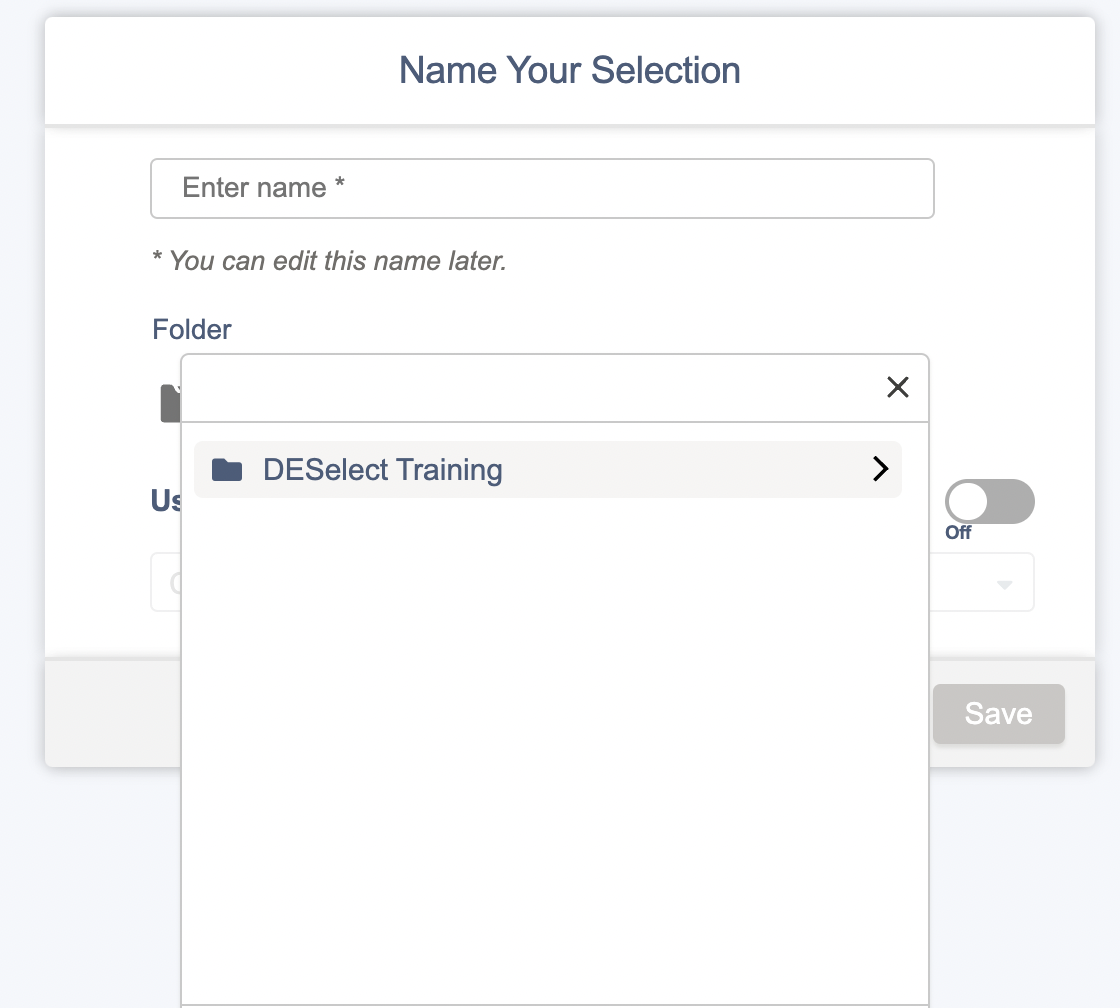Screen dimensions: 1120x1008
Task: Click the Folder label
Action: (191, 329)
